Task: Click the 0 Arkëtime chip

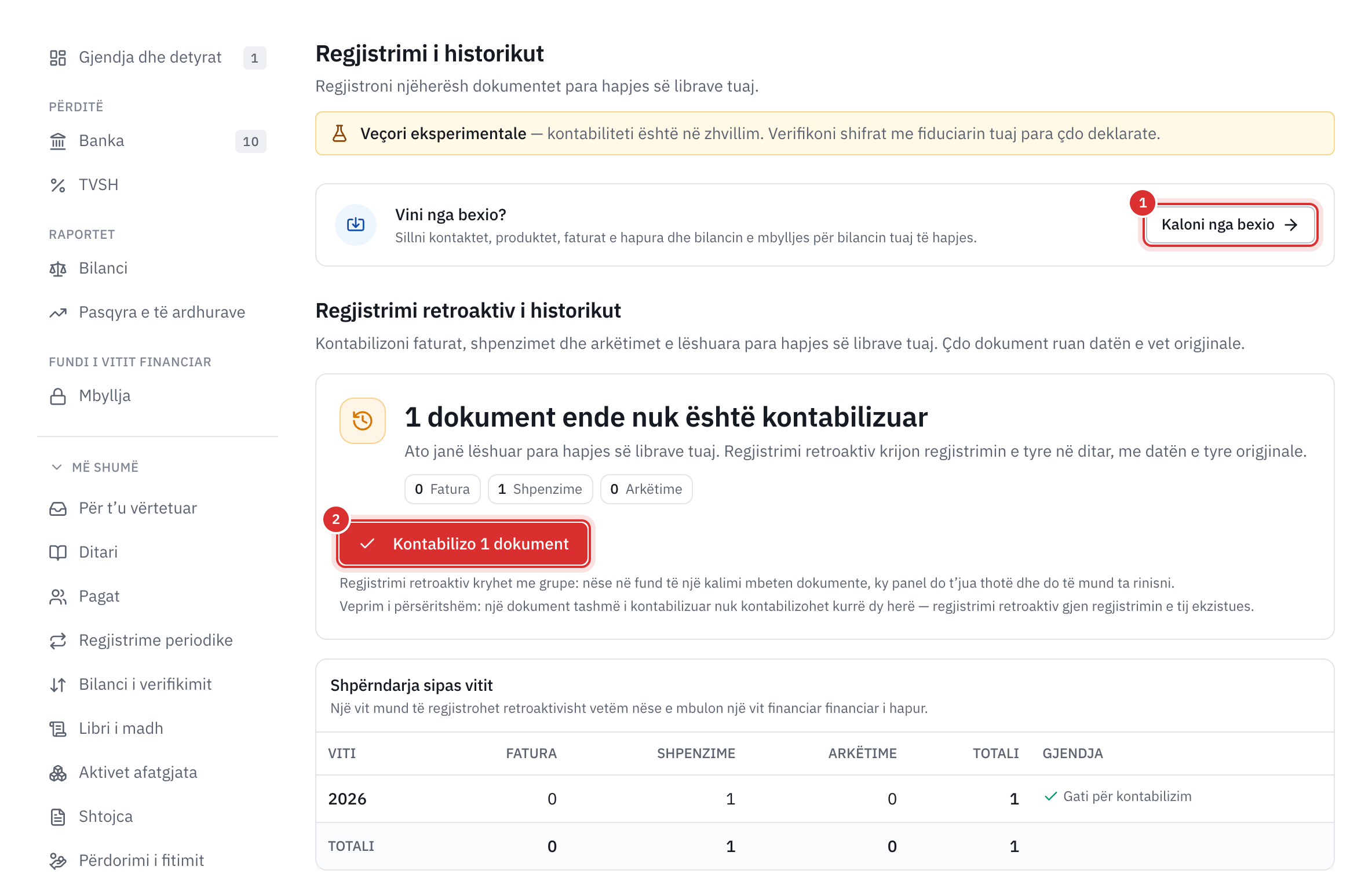Action: click(646, 489)
